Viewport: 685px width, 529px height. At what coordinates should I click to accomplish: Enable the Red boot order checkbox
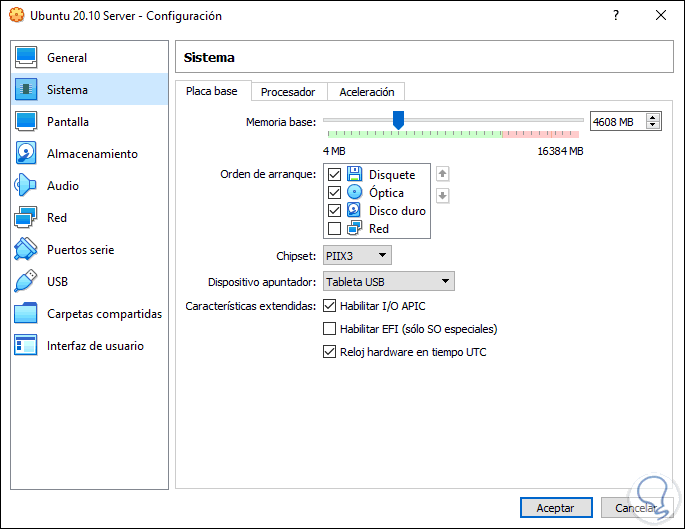335,229
